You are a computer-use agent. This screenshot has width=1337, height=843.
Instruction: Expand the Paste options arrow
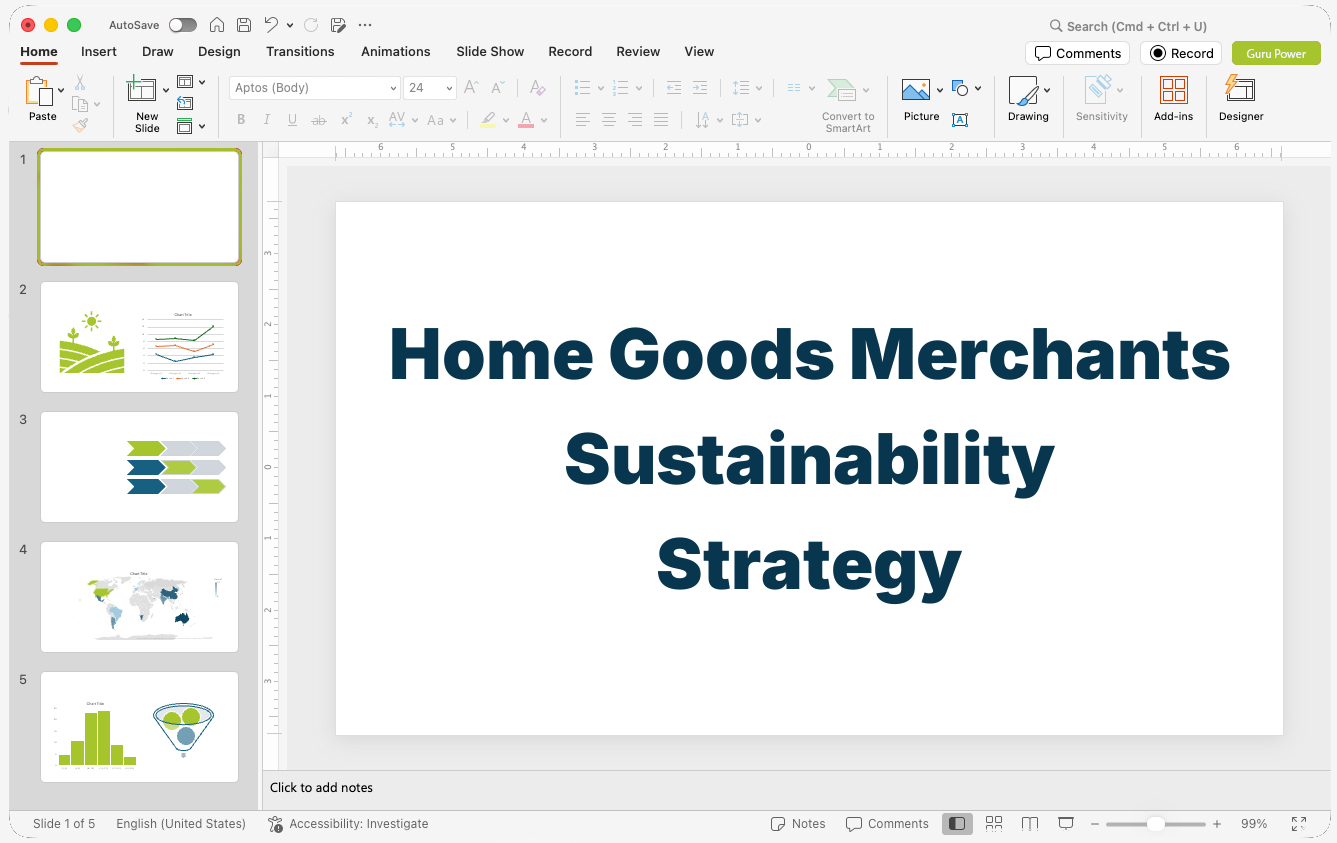coord(62,90)
